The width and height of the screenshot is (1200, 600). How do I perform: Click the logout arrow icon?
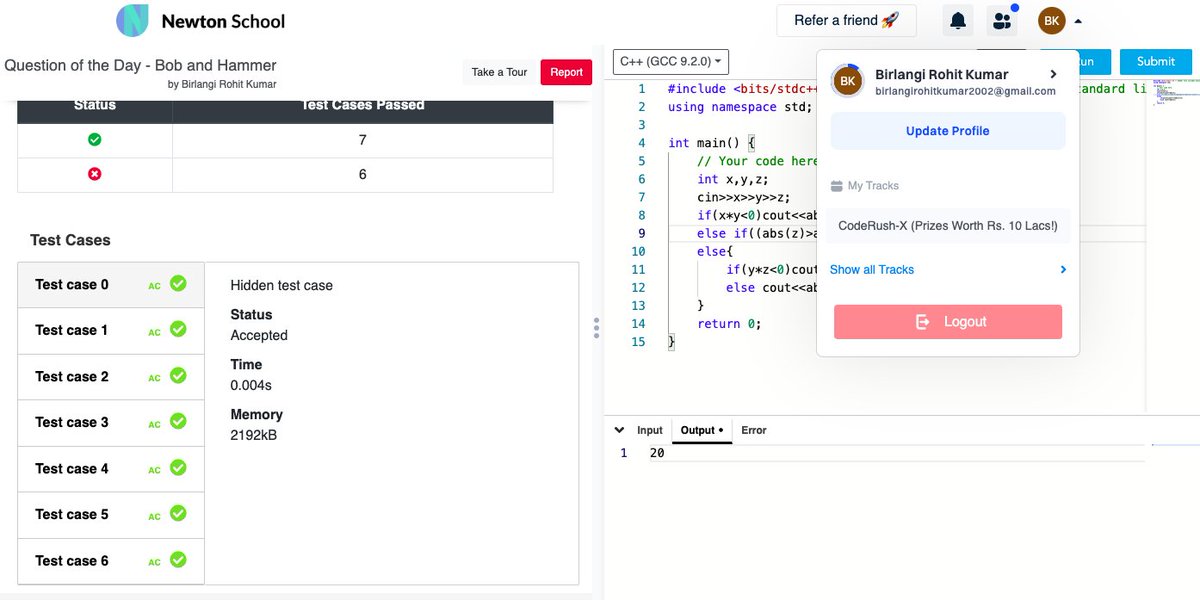(x=923, y=322)
